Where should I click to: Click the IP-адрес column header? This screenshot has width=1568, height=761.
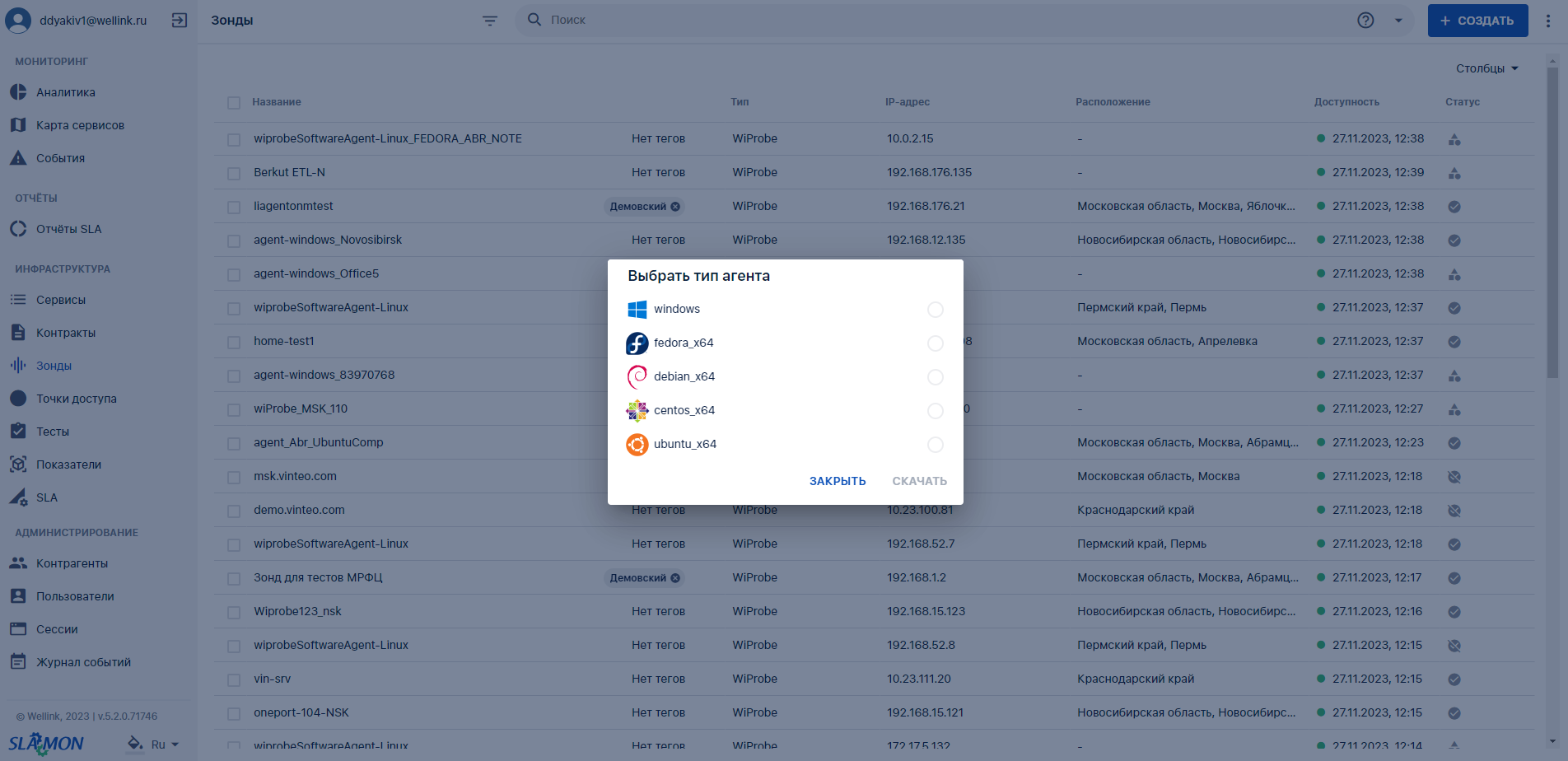908,102
